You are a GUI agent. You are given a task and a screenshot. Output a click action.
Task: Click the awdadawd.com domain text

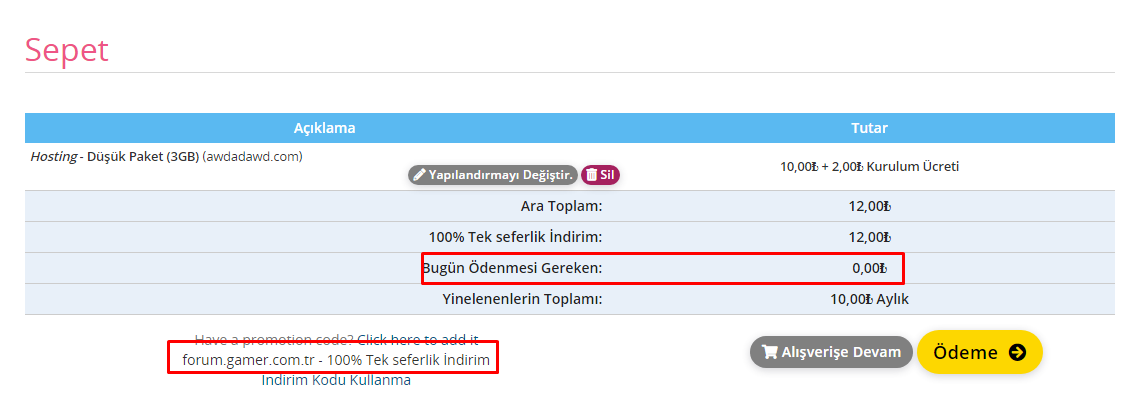click(x=252, y=156)
